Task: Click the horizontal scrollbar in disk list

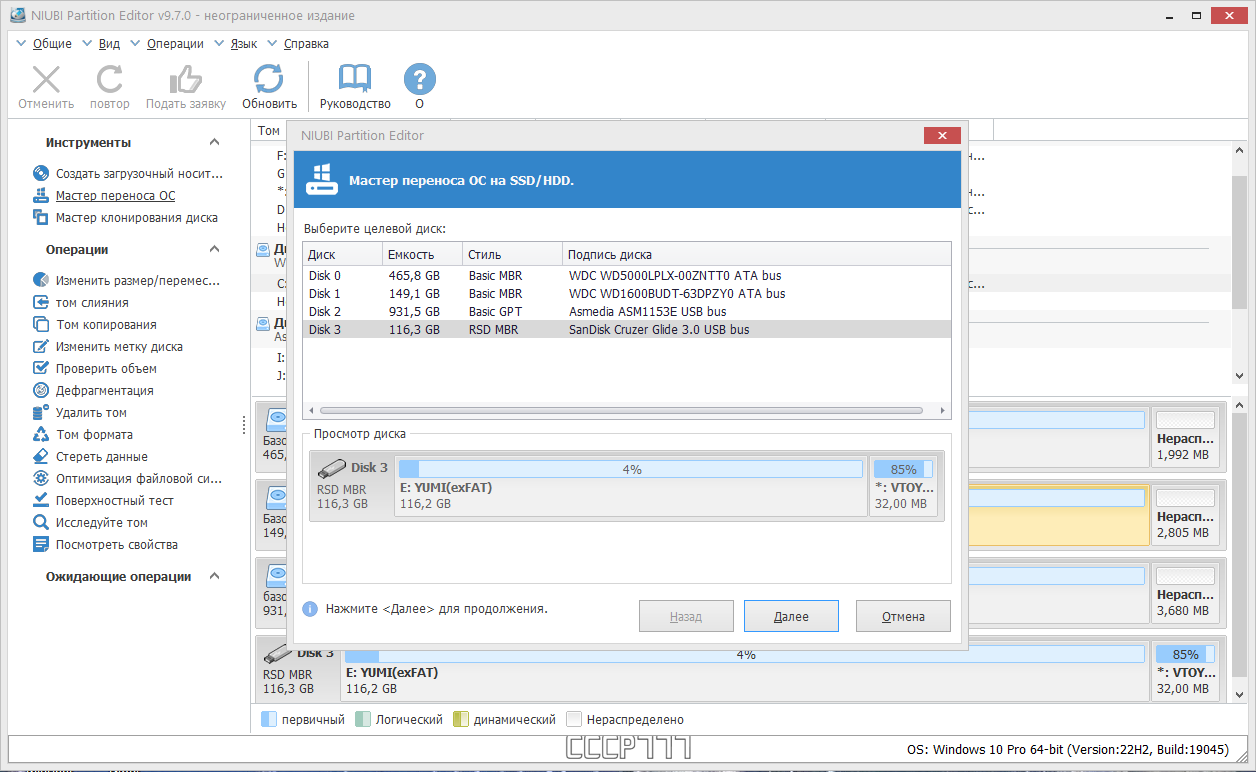Action: click(621, 410)
